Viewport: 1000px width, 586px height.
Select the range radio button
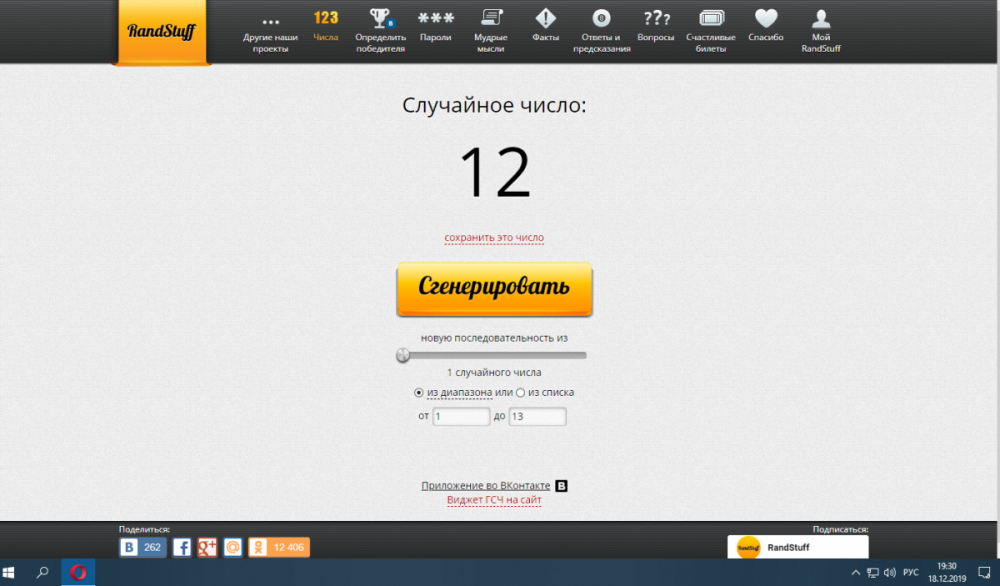[x=419, y=393]
